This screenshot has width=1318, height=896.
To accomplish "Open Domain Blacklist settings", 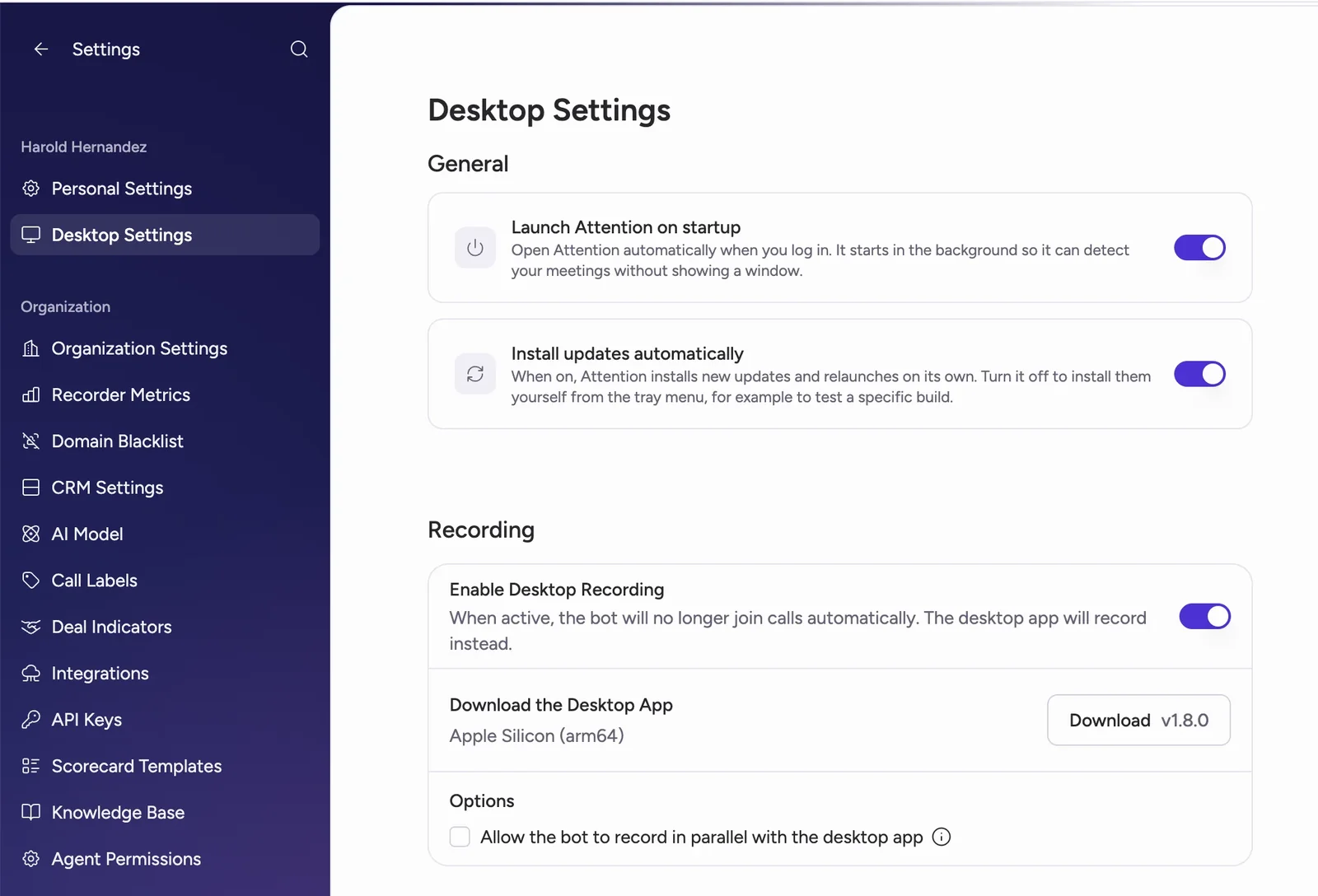I will point(165,441).
